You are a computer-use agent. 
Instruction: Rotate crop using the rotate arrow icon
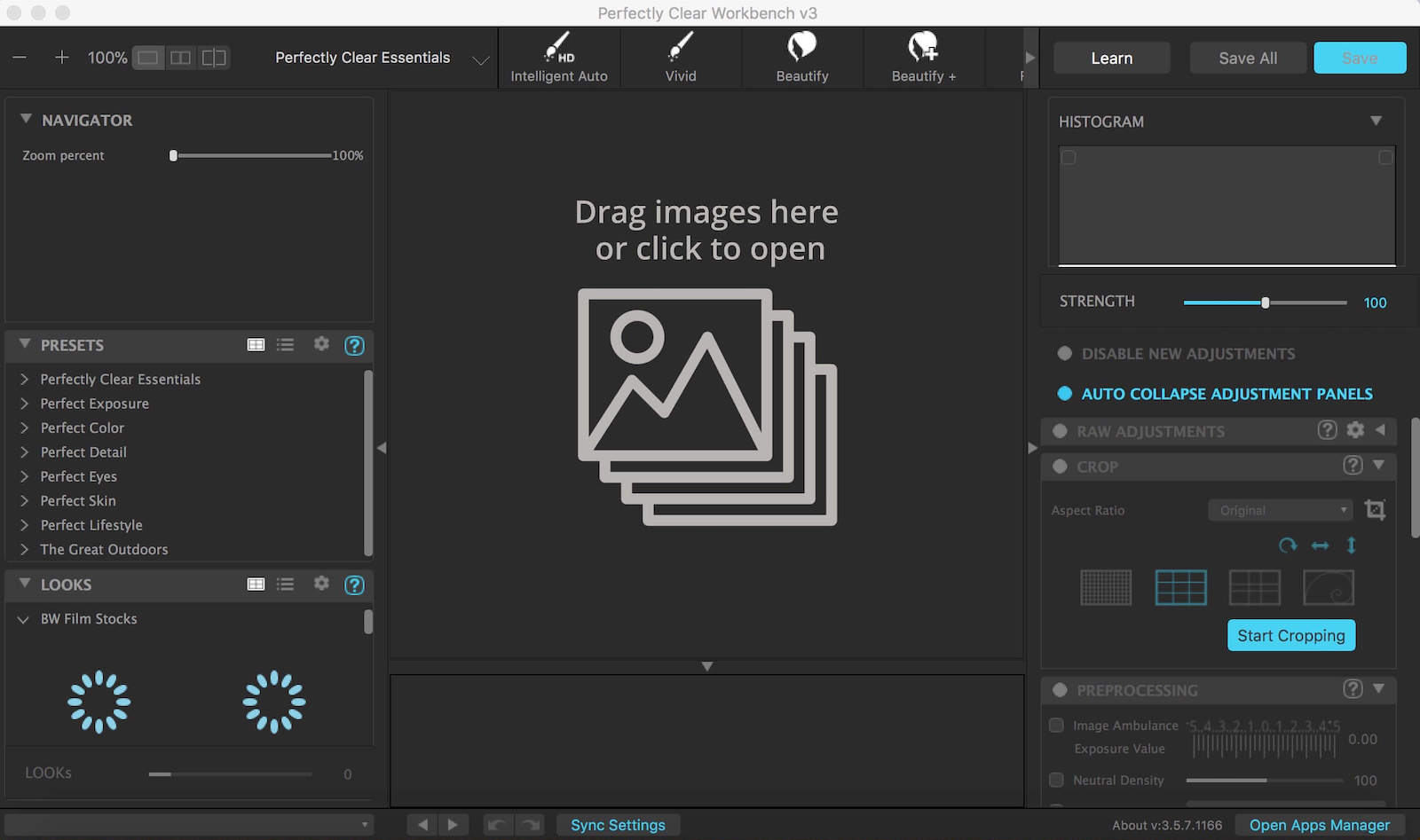pos(1288,545)
